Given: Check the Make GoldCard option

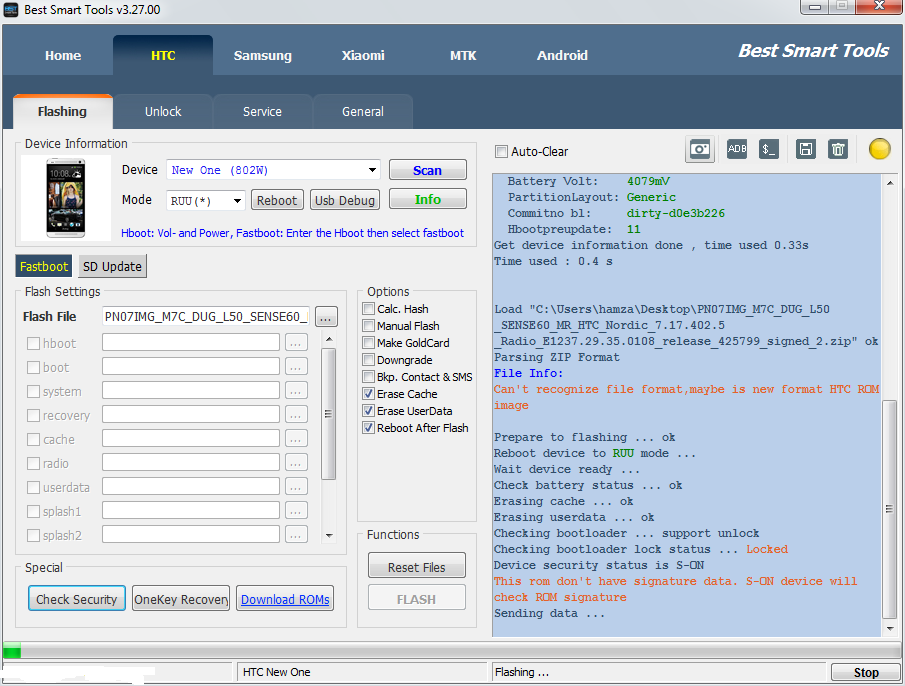Looking at the screenshot, I should pyautogui.click(x=368, y=343).
